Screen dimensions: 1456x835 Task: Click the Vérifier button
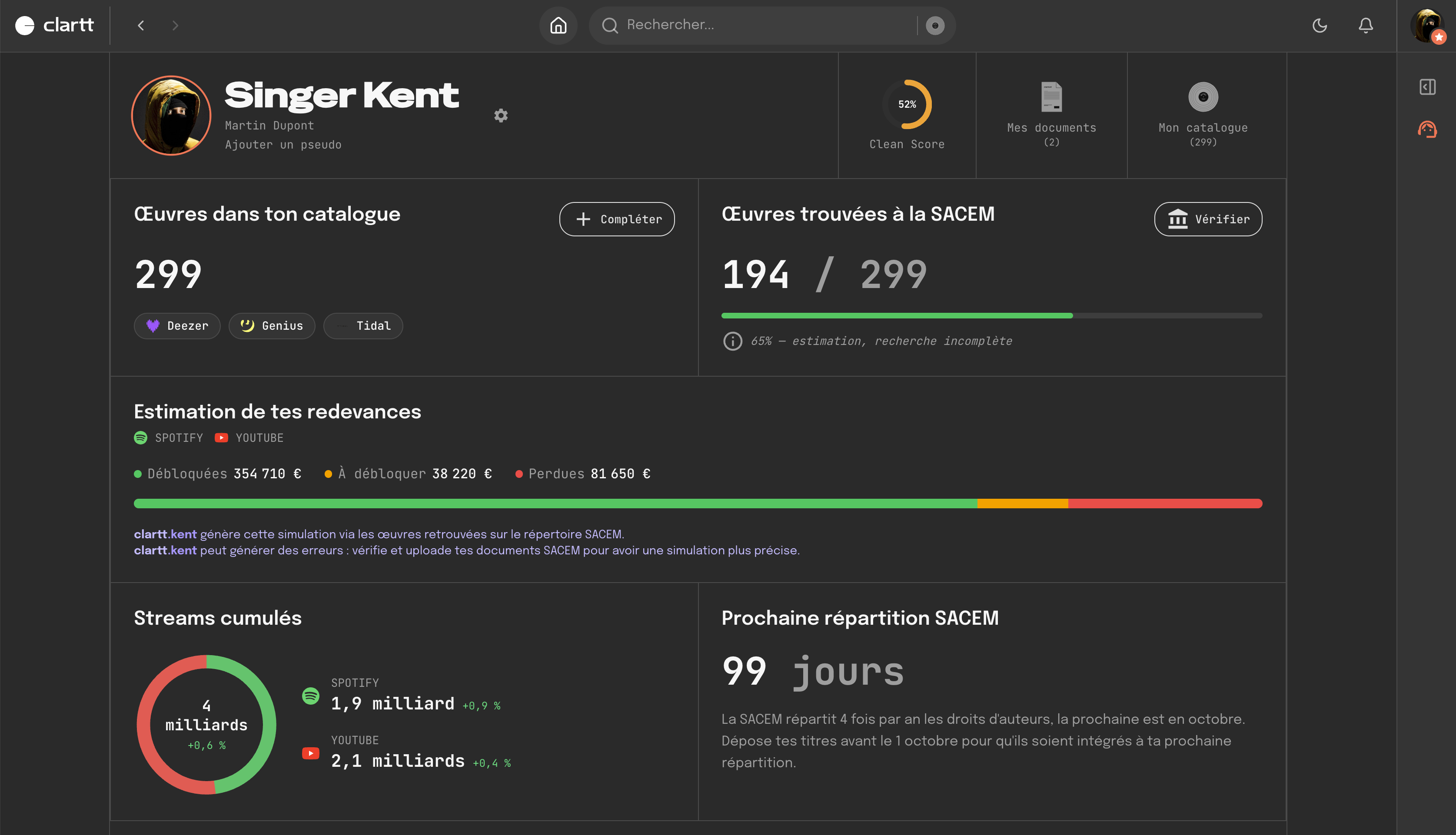pos(1207,219)
